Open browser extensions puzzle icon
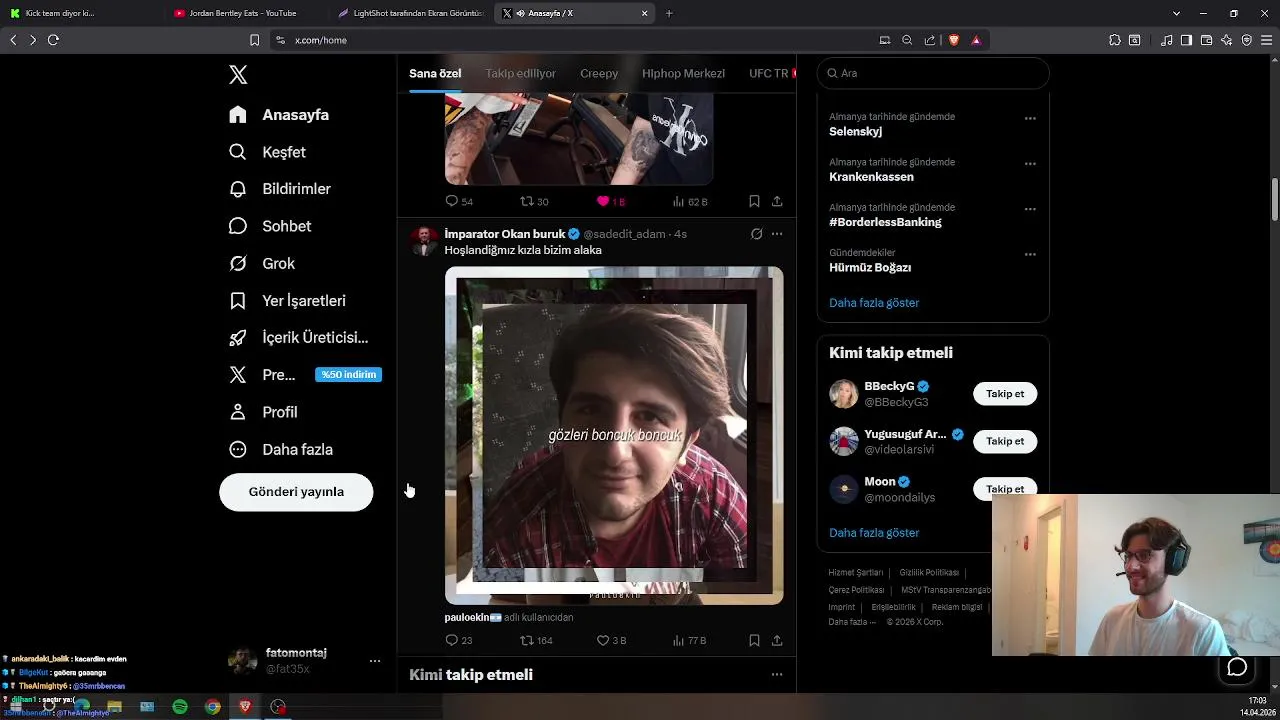 (1115, 40)
